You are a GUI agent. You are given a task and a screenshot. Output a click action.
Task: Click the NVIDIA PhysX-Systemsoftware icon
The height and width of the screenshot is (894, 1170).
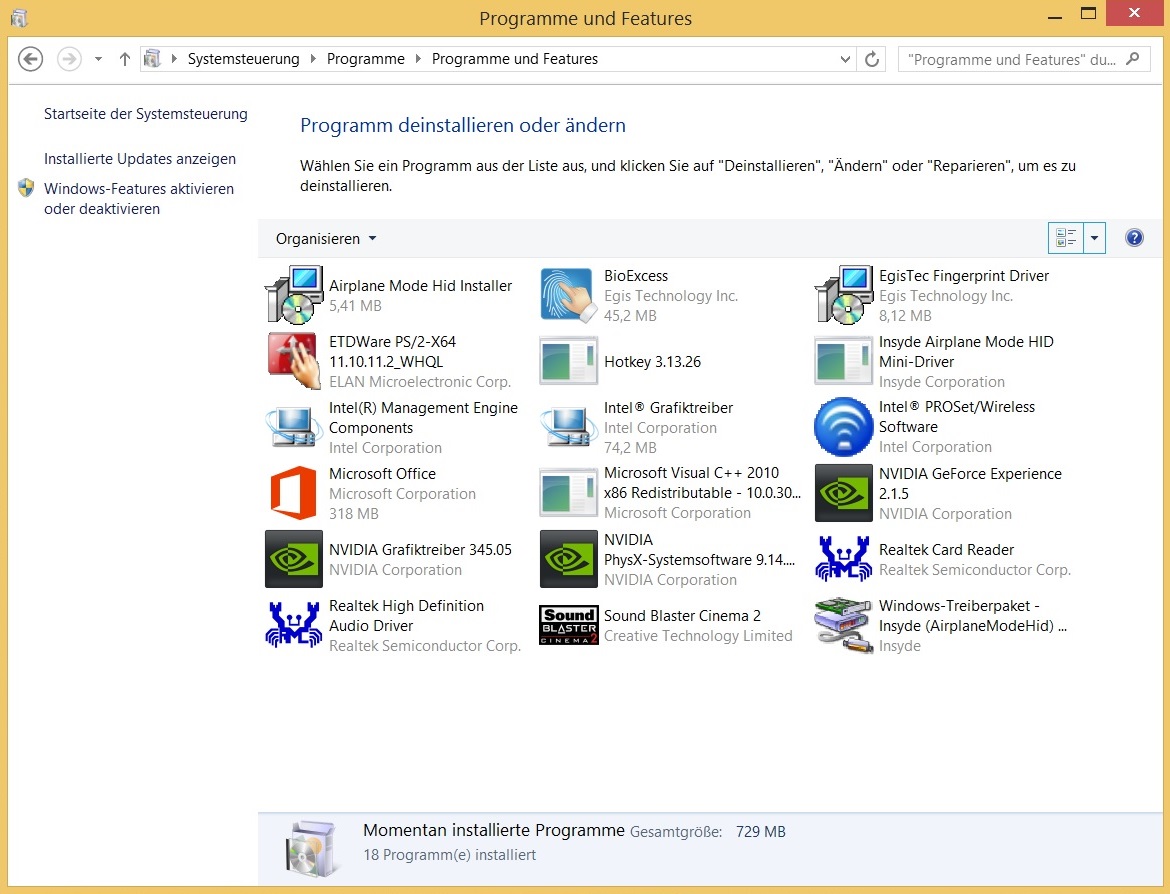tap(569, 559)
